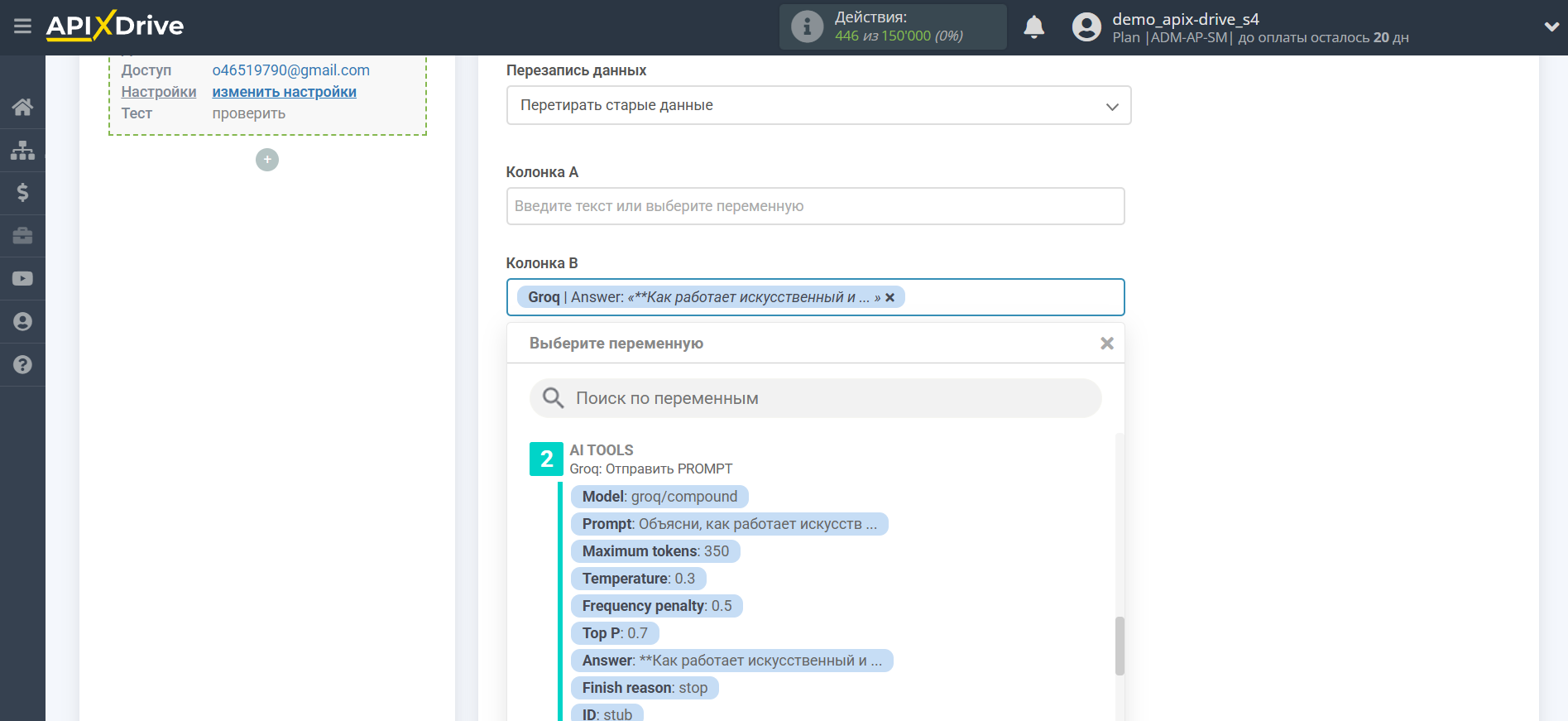
Task: Expand the Перезапись данных dropdown
Action: pyautogui.click(x=818, y=106)
